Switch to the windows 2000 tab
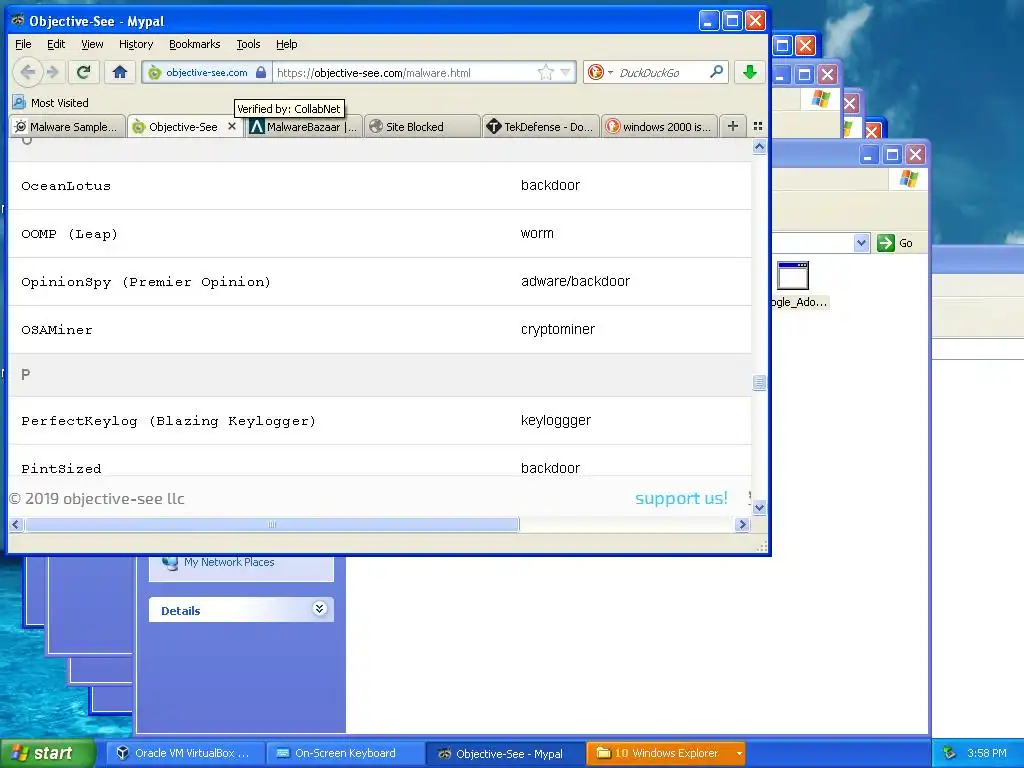Viewport: 1024px width, 768px height. [660, 127]
